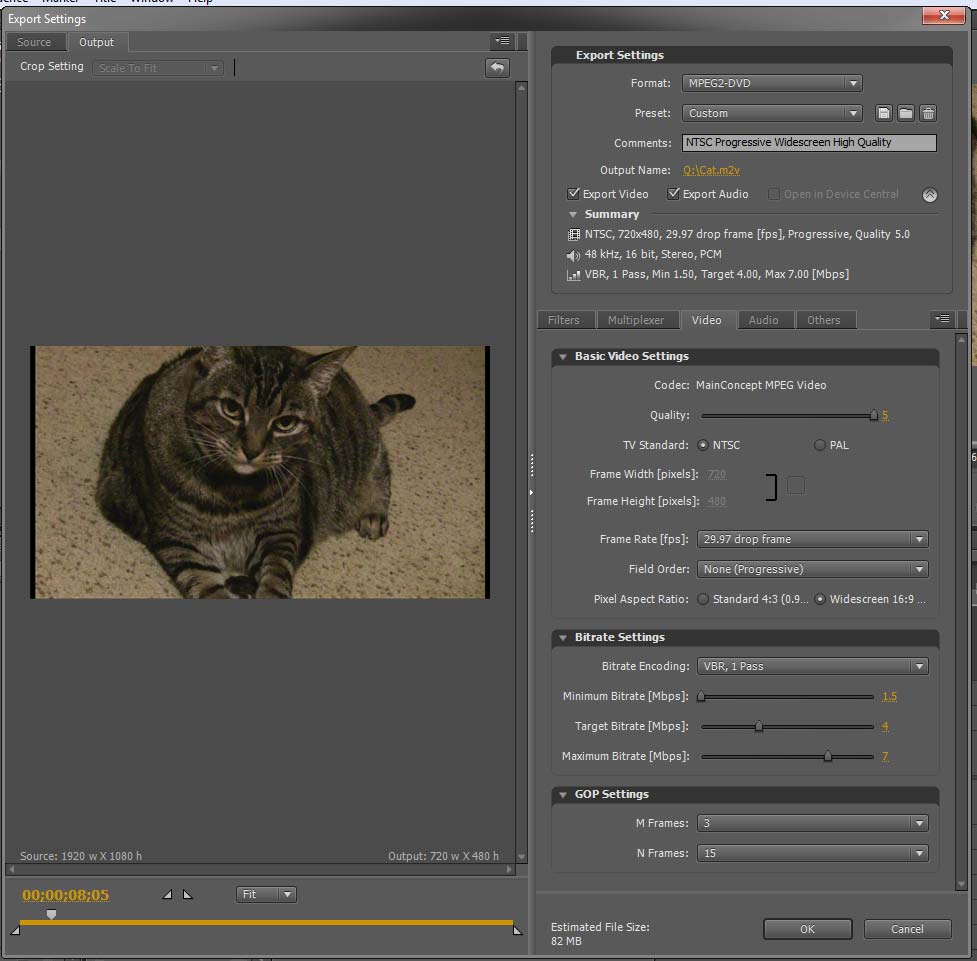Screen dimensions: 977x961
Task: Click the Delete Preset trash icon
Action: [x=928, y=113]
